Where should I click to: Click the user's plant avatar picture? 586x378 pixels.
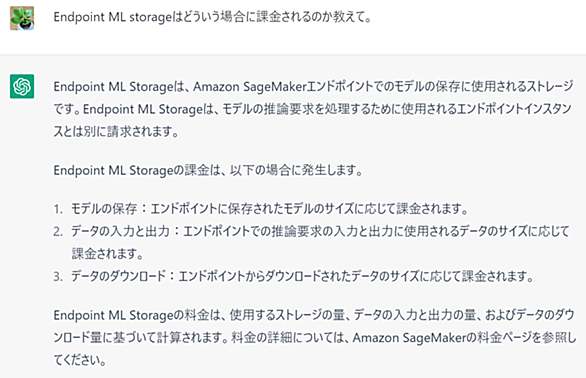coord(22,18)
